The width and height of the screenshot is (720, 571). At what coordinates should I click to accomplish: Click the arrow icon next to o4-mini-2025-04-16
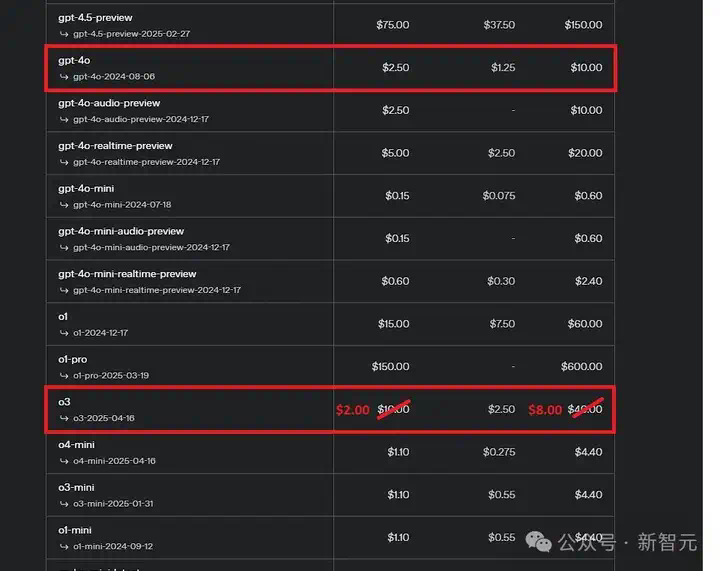pos(64,461)
